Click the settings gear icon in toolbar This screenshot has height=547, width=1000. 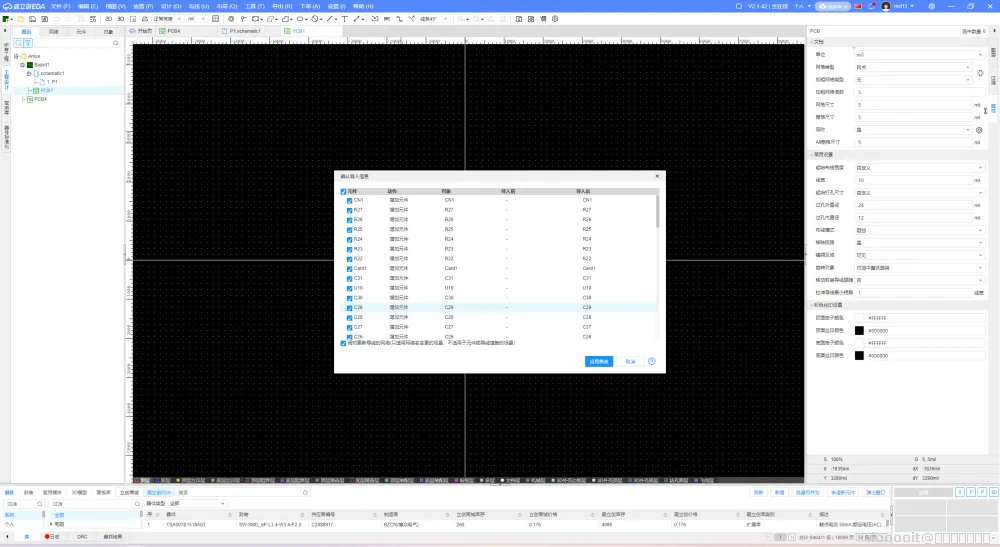point(555,19)
